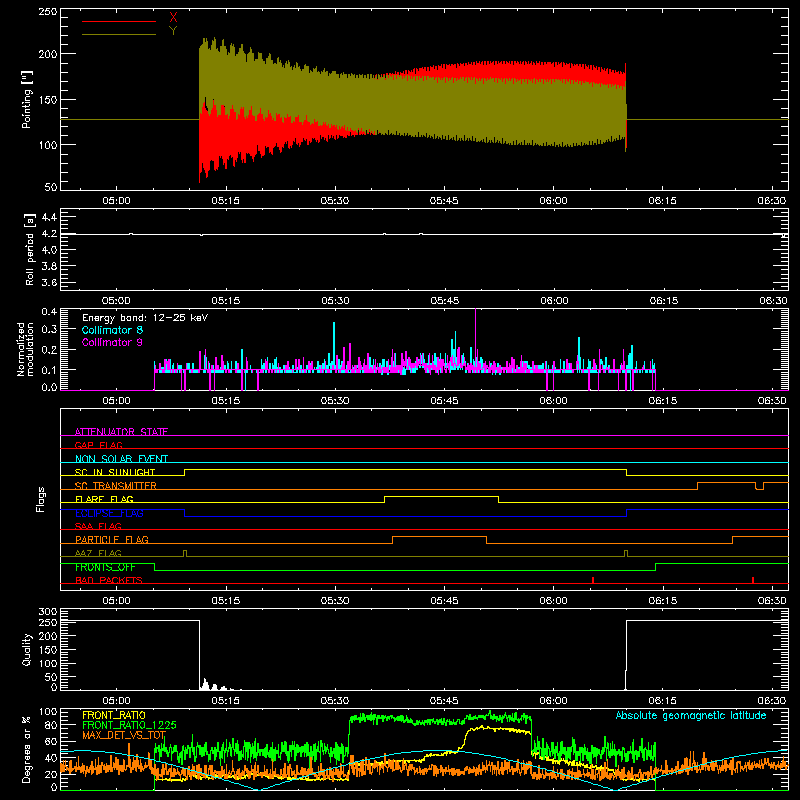Click the yellow FRONT_RATIO legend entry

(114, 715)
